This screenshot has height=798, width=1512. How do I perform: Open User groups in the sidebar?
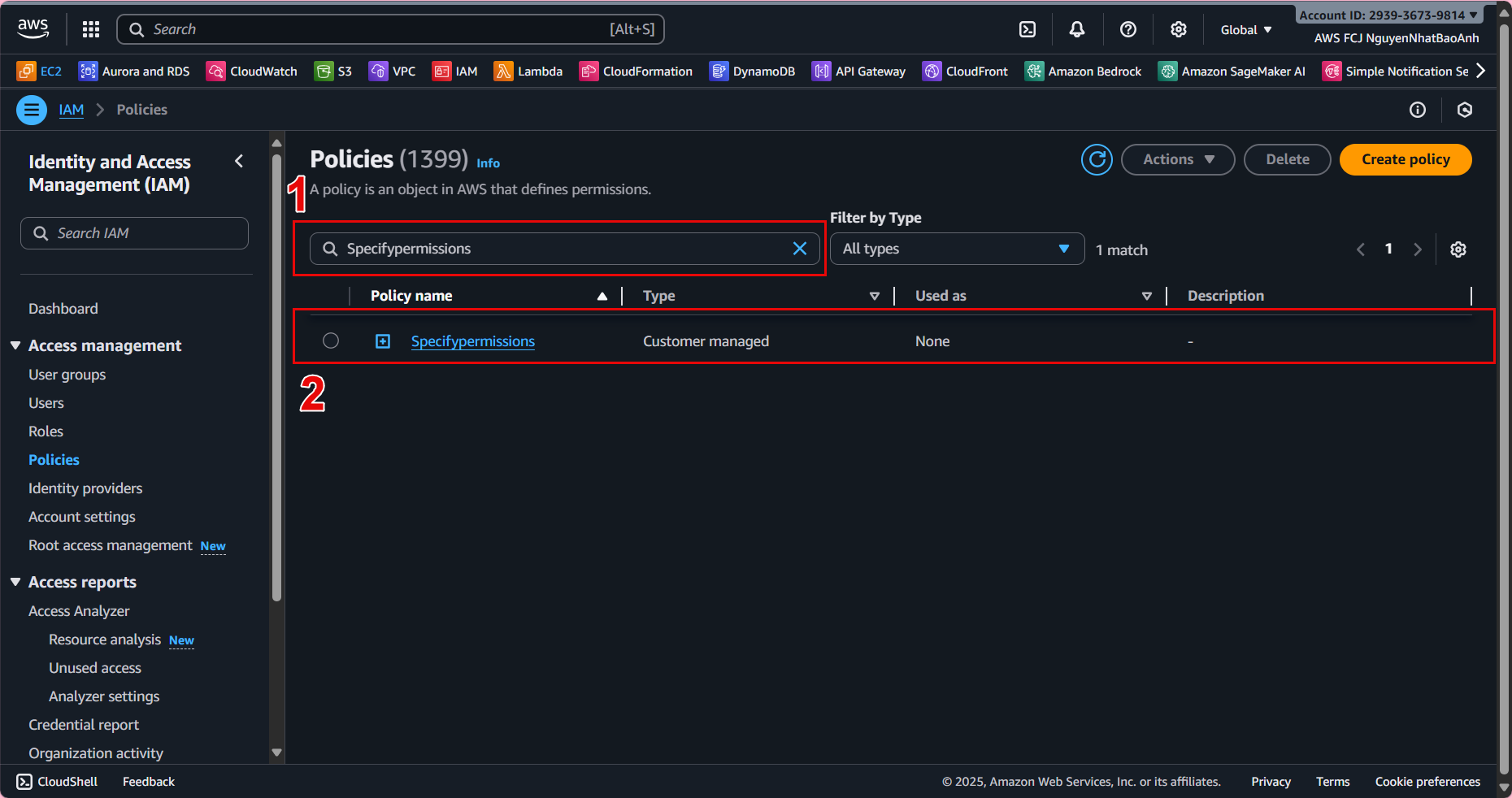[x=67, y=375]
